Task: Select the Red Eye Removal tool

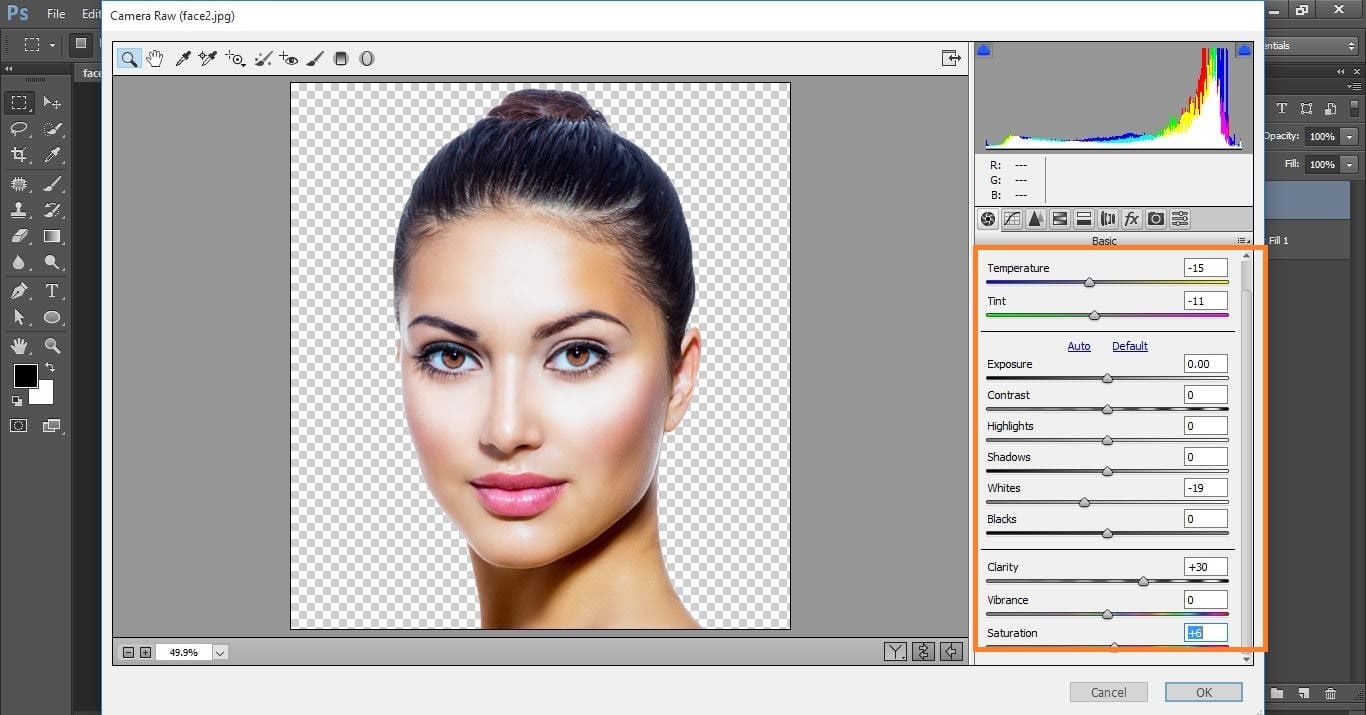Action: click(x=289, y=59)
